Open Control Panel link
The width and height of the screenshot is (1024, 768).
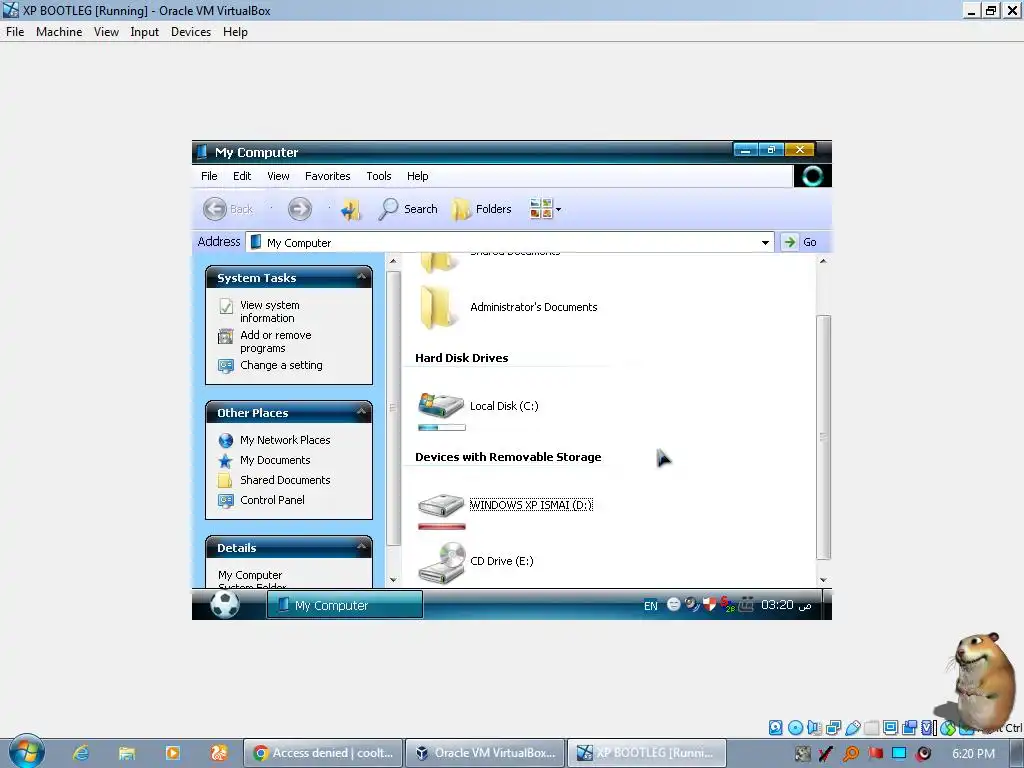click(272, 500)
